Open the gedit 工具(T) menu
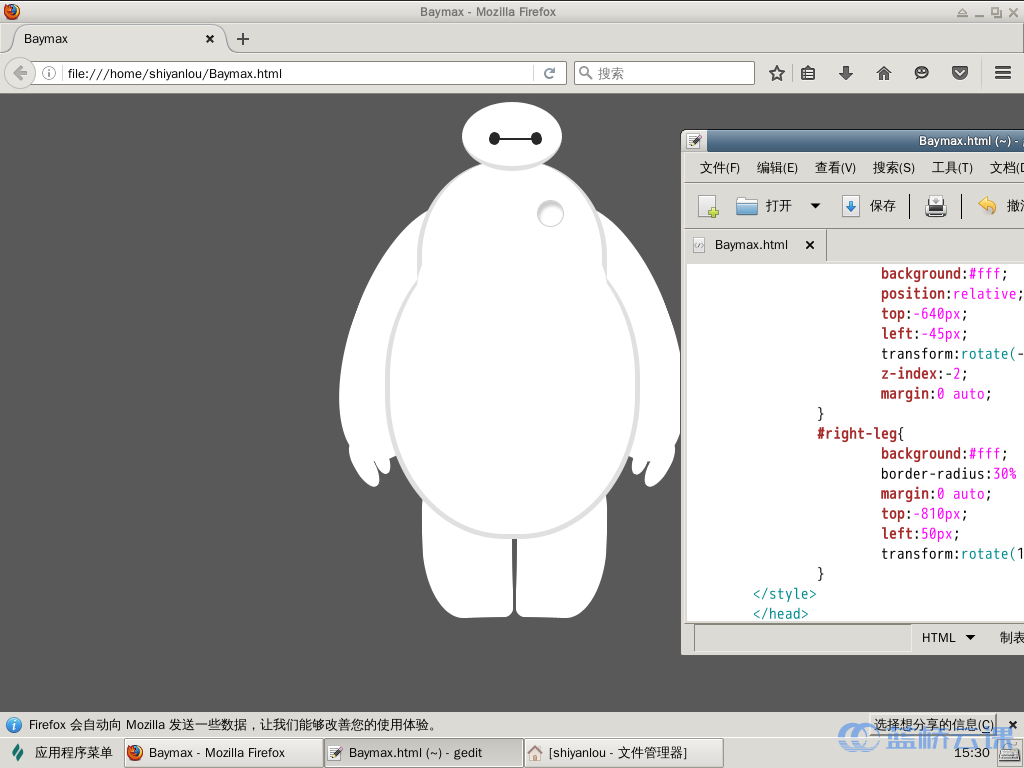1024x768 pixels. (x=952, y=168)
